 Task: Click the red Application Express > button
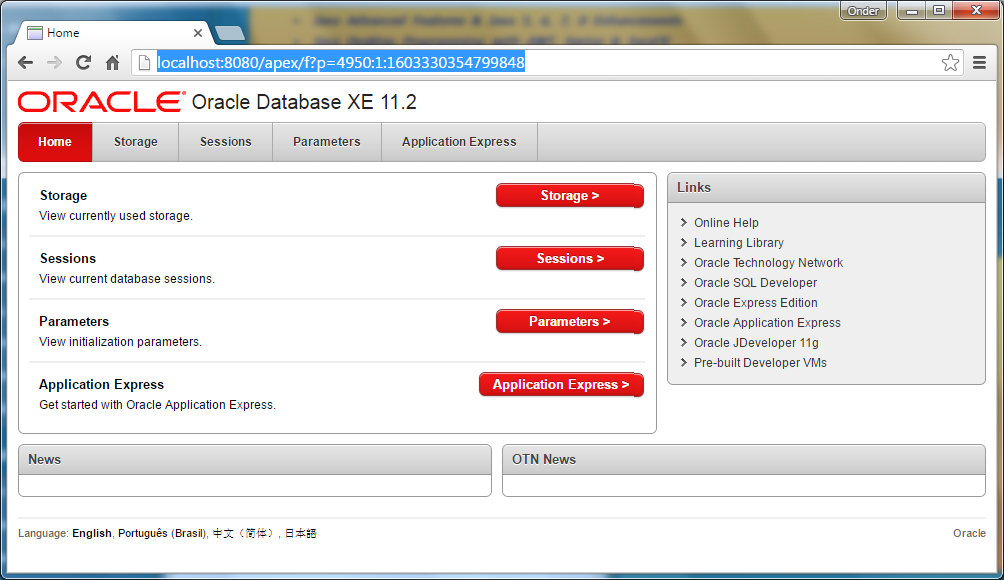pyautogui.click(x=561, y=385)
